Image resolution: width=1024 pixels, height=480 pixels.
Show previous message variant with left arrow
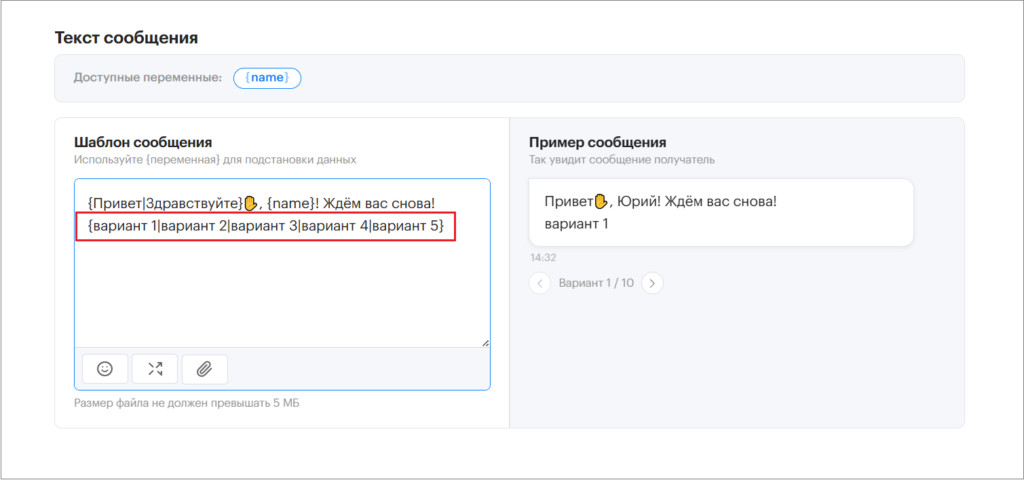539,283
